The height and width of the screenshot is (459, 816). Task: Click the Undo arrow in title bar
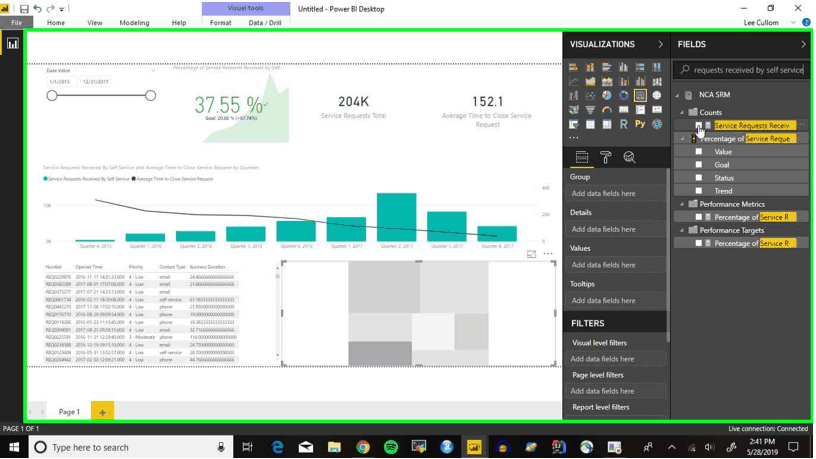37,9
